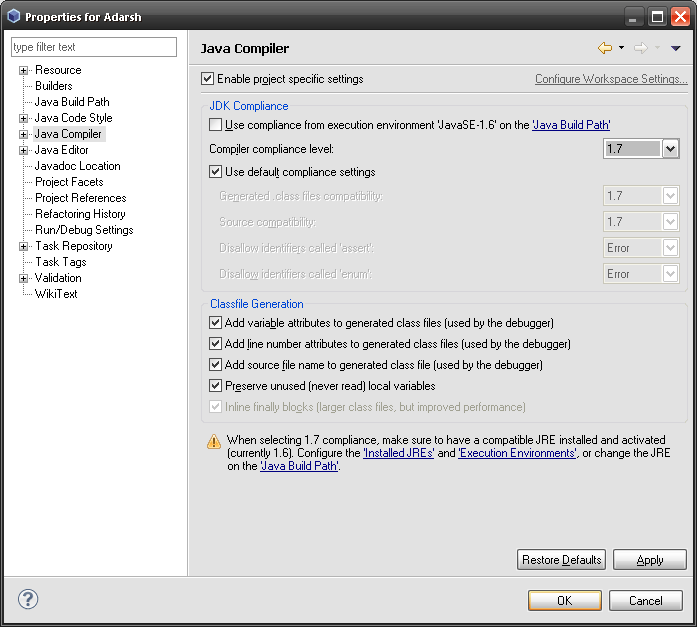Confirm the dialog with OK

click(564, 601)
